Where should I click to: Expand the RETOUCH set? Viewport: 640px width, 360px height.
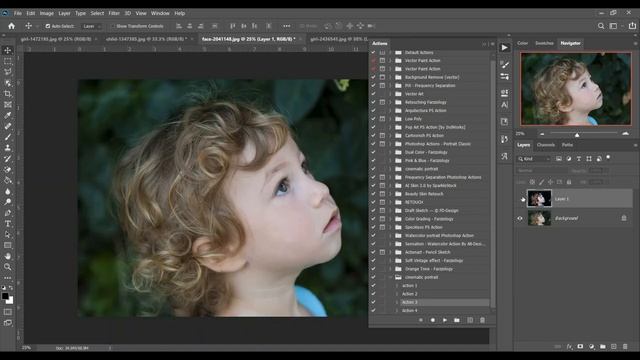(390, 202)
